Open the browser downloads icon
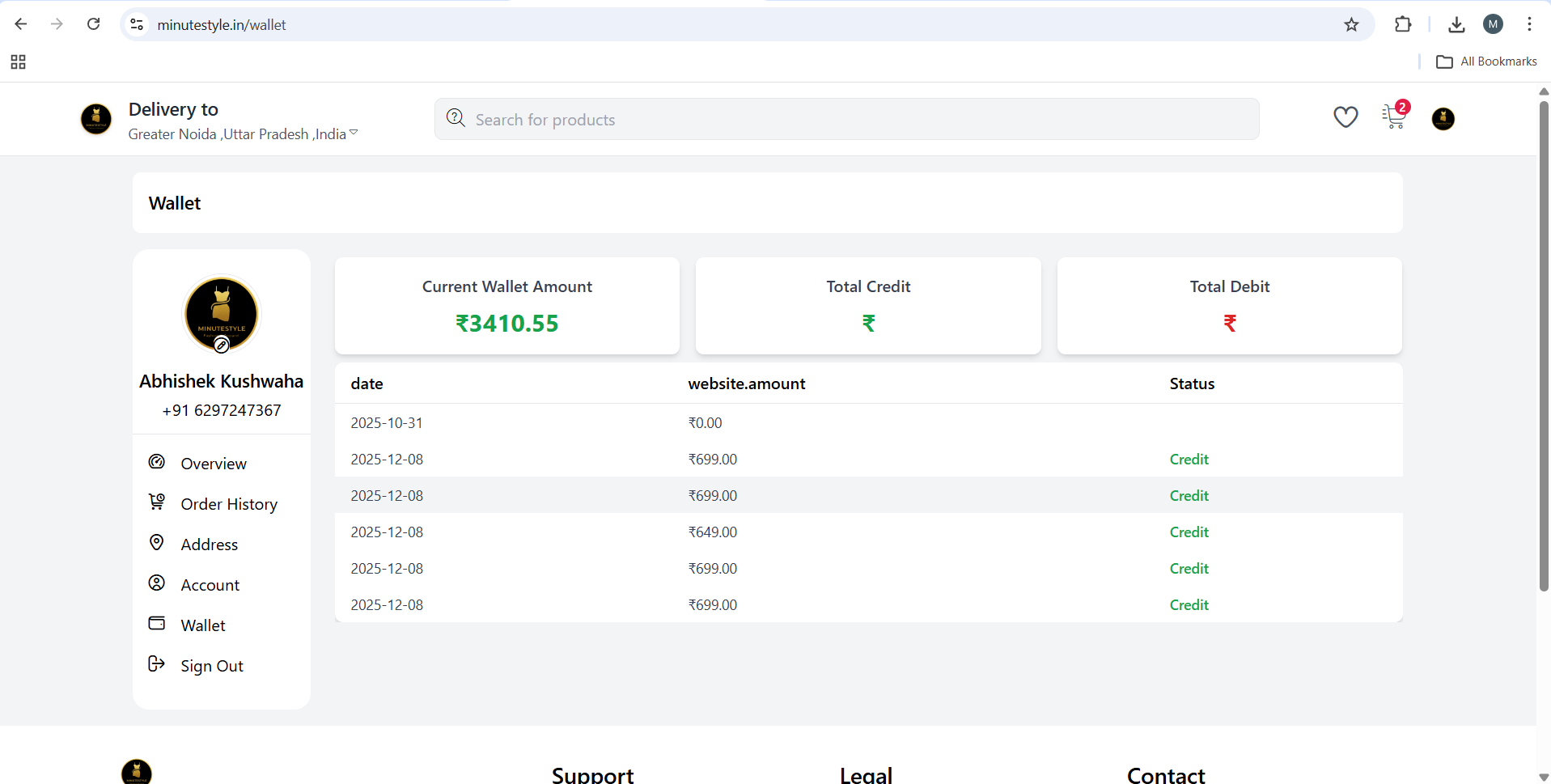Image resolution: width=1551 pixels, height=784 pixels. [1456, 24]
